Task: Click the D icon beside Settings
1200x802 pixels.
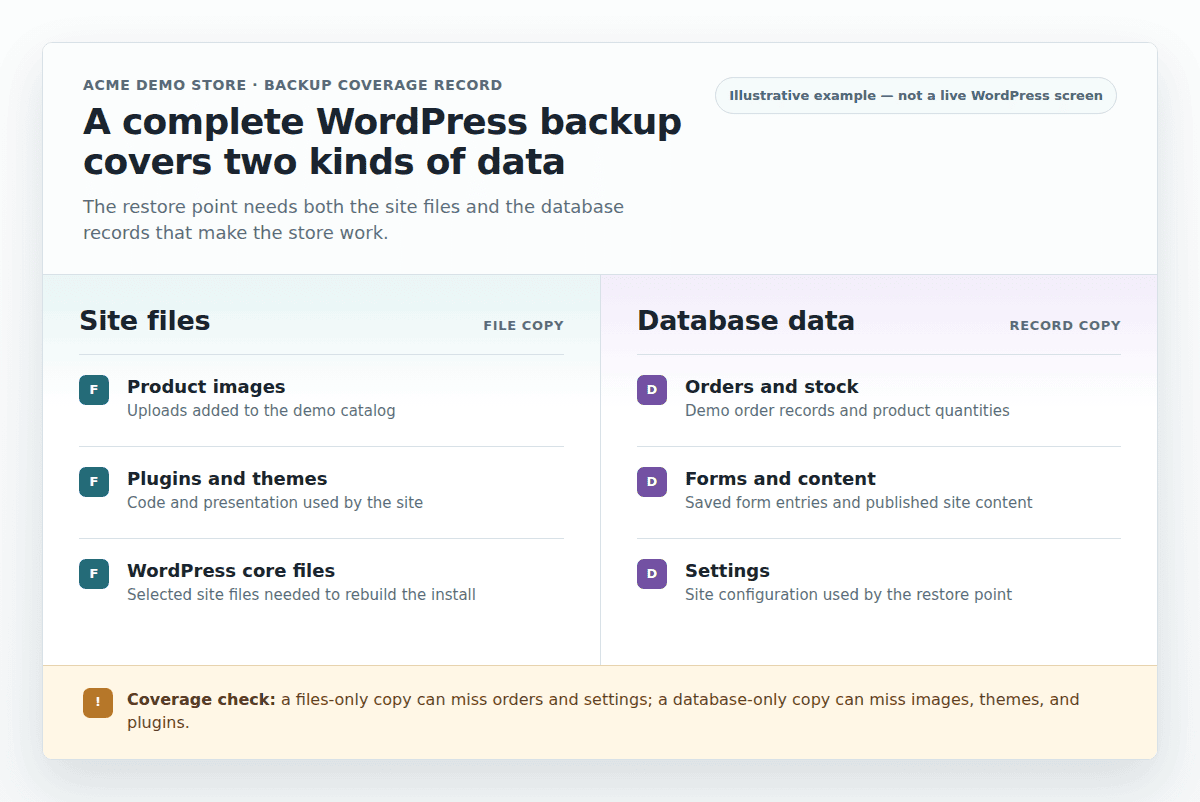Action: coord(652,574)
